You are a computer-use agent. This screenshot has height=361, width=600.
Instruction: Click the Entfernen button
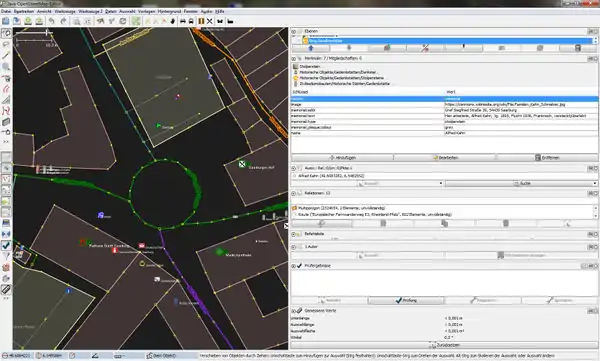547,158
